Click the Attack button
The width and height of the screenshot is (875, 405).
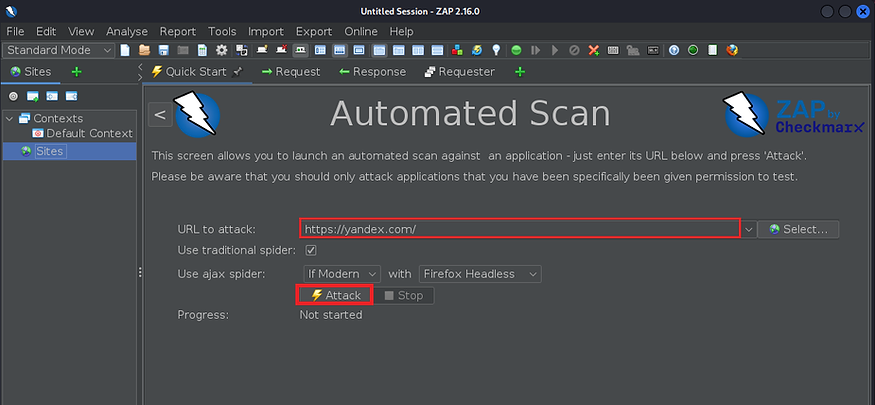[x=335, y=295]
